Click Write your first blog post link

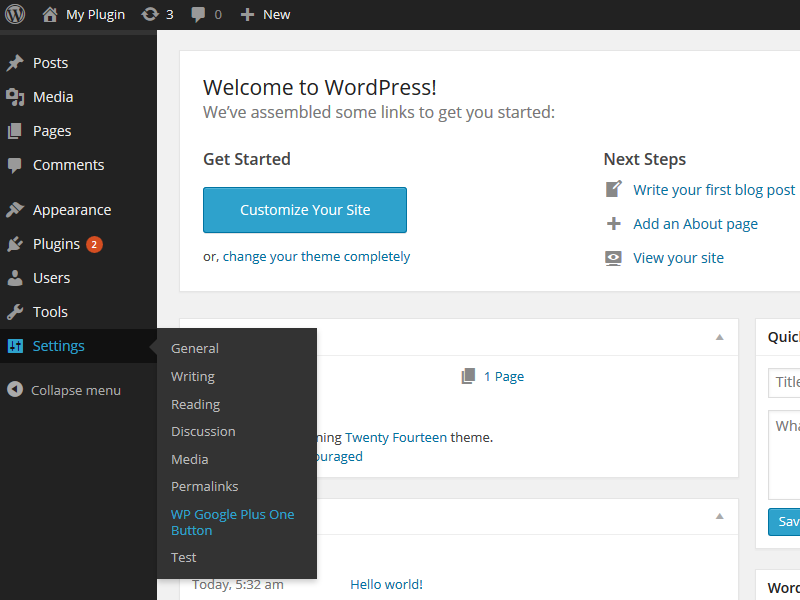pyautogui.click(x=714, y=190)
